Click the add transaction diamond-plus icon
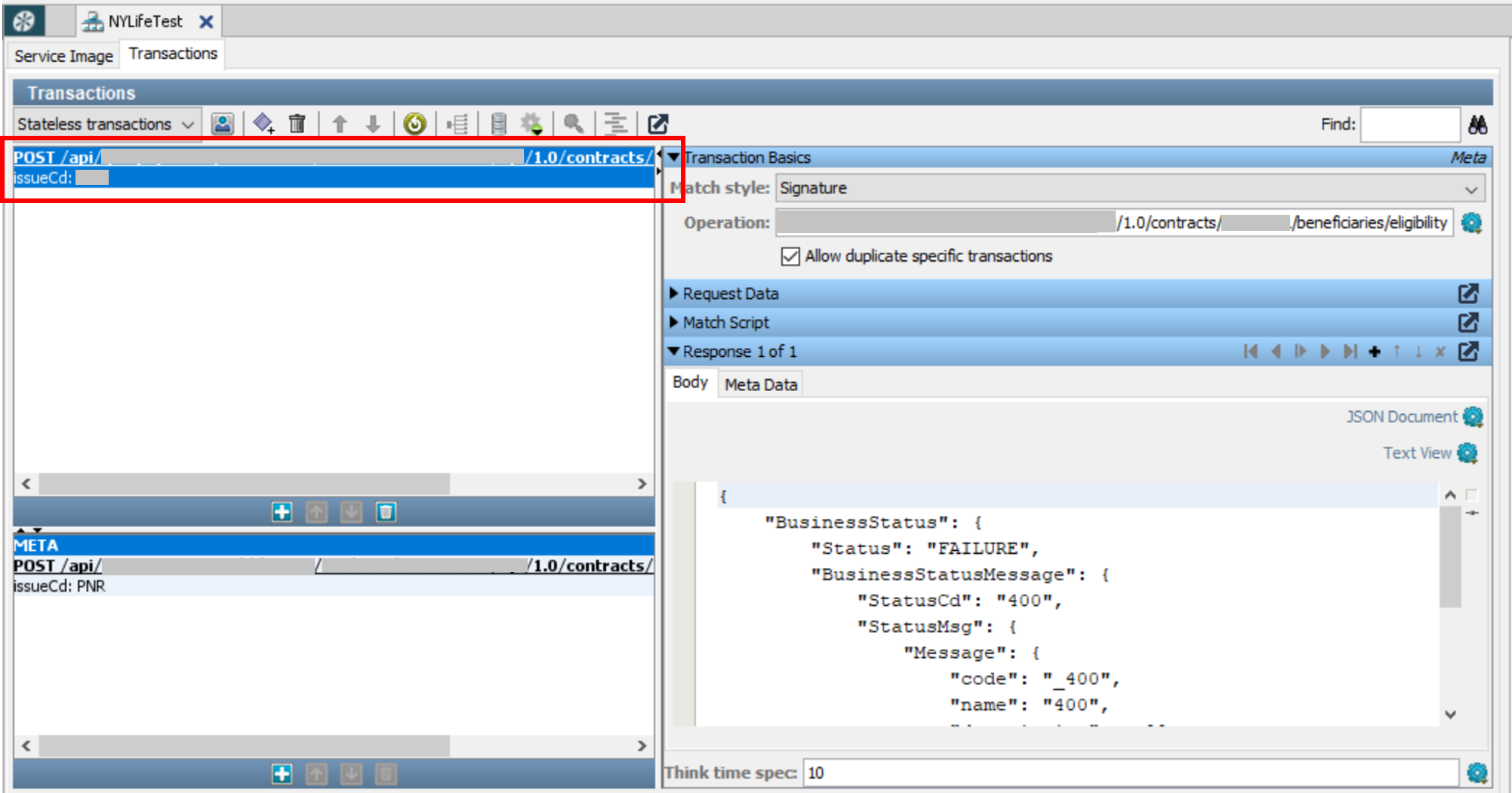 click(x=263, y=124)
